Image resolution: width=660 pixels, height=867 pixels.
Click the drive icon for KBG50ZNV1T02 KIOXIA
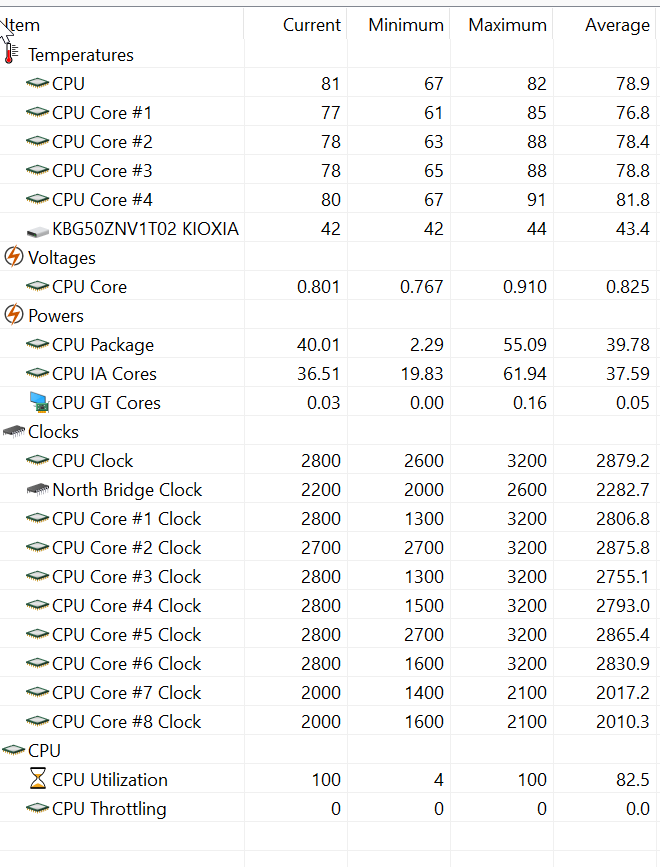(x=37, y=230)
